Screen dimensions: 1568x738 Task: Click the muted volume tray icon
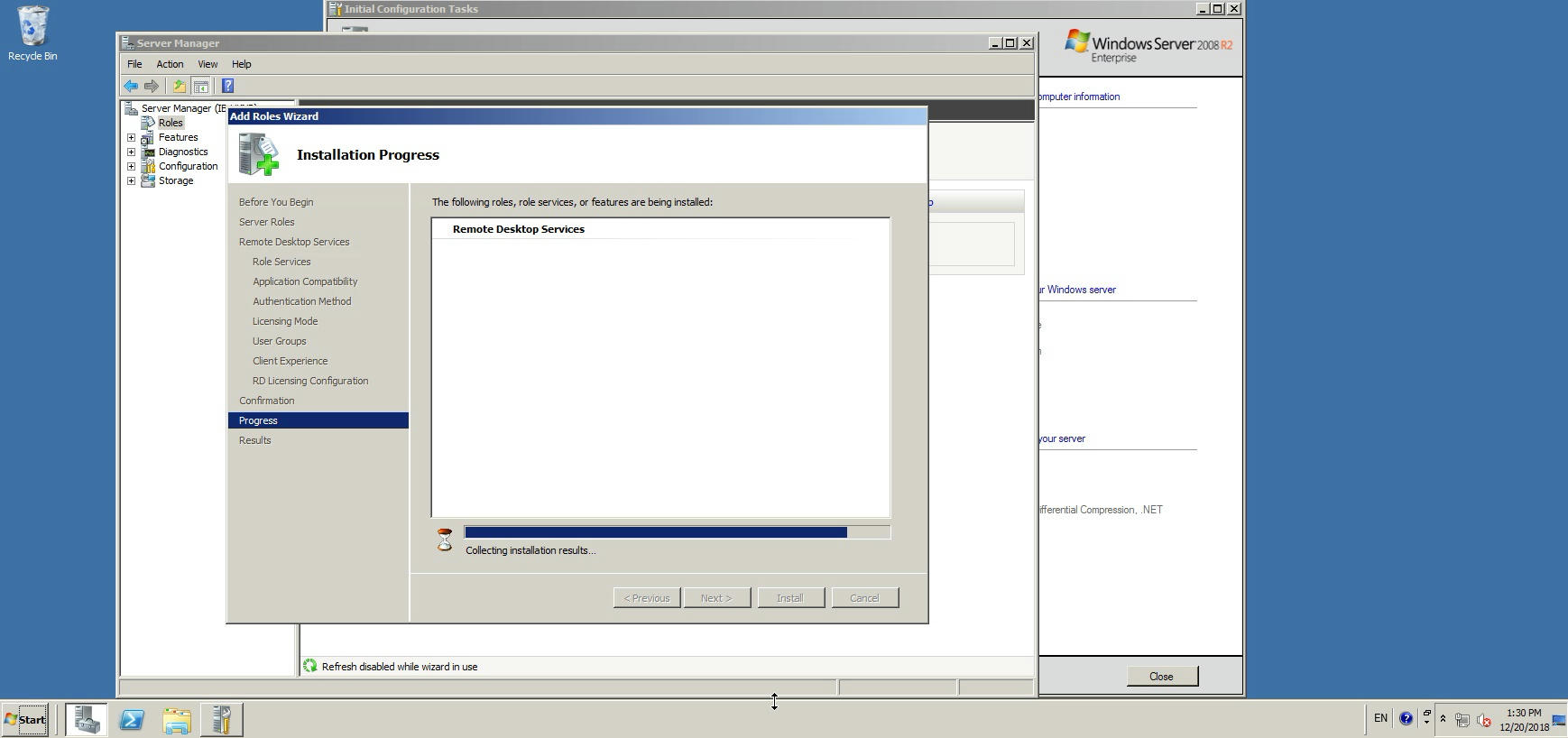(x=1484, y=720)
